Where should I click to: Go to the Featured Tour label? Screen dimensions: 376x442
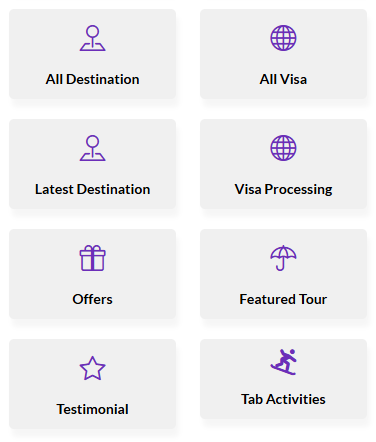coord(283,299)
